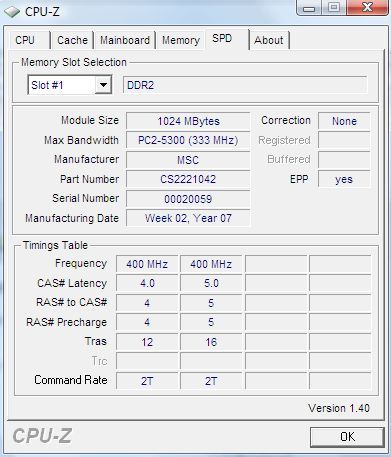Click the 1024 MBytes module size value

pyautogui.click(x=188, y=121)
